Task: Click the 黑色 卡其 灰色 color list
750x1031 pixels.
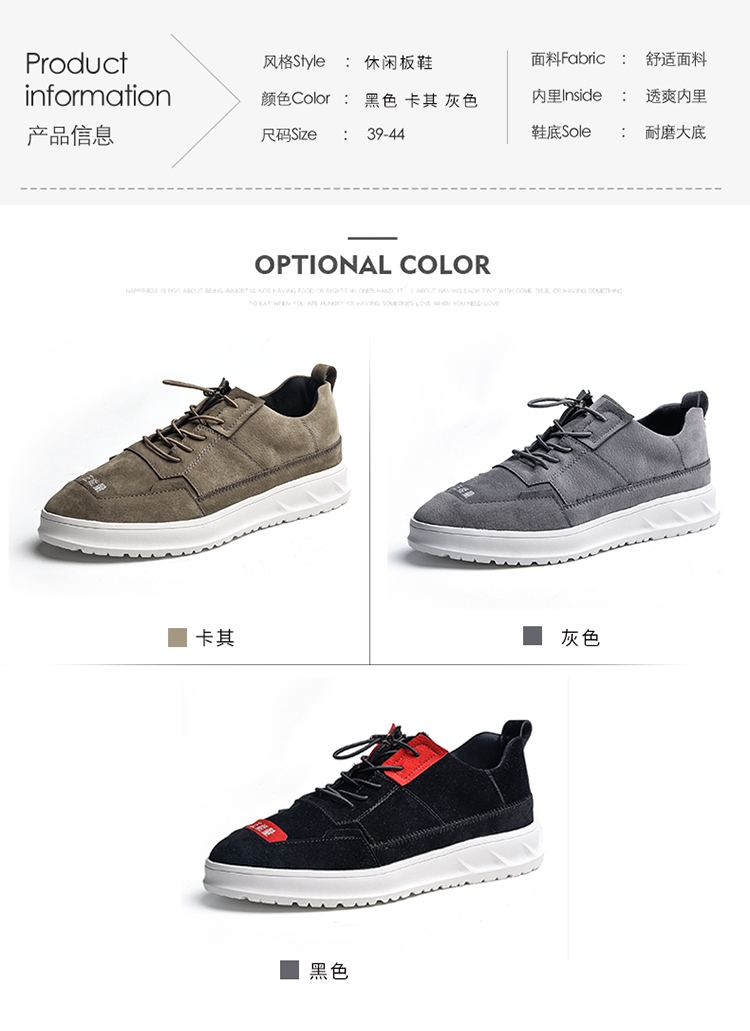Action: click(421, 100)
